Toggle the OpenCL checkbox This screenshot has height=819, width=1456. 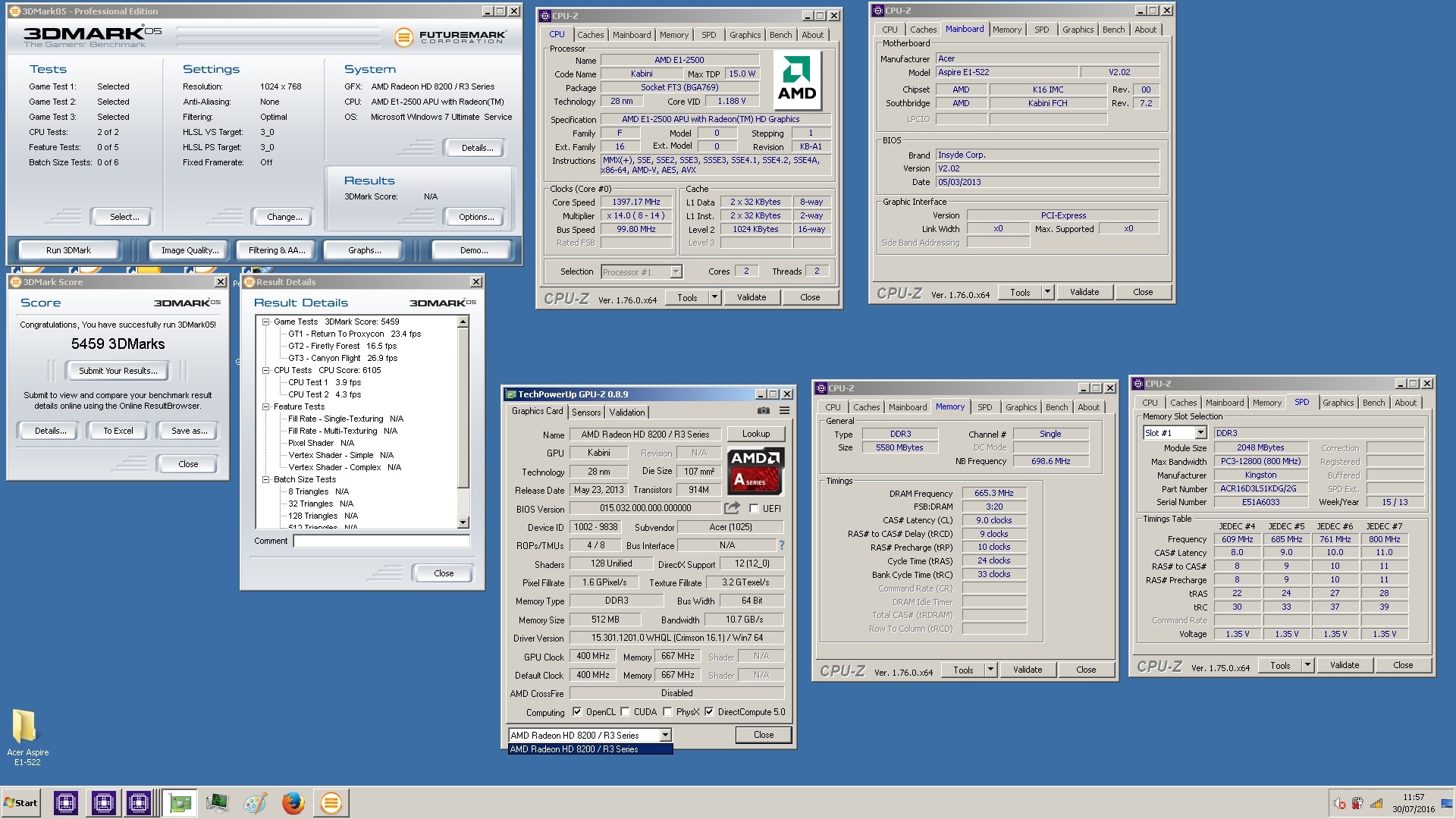(577, 712)
